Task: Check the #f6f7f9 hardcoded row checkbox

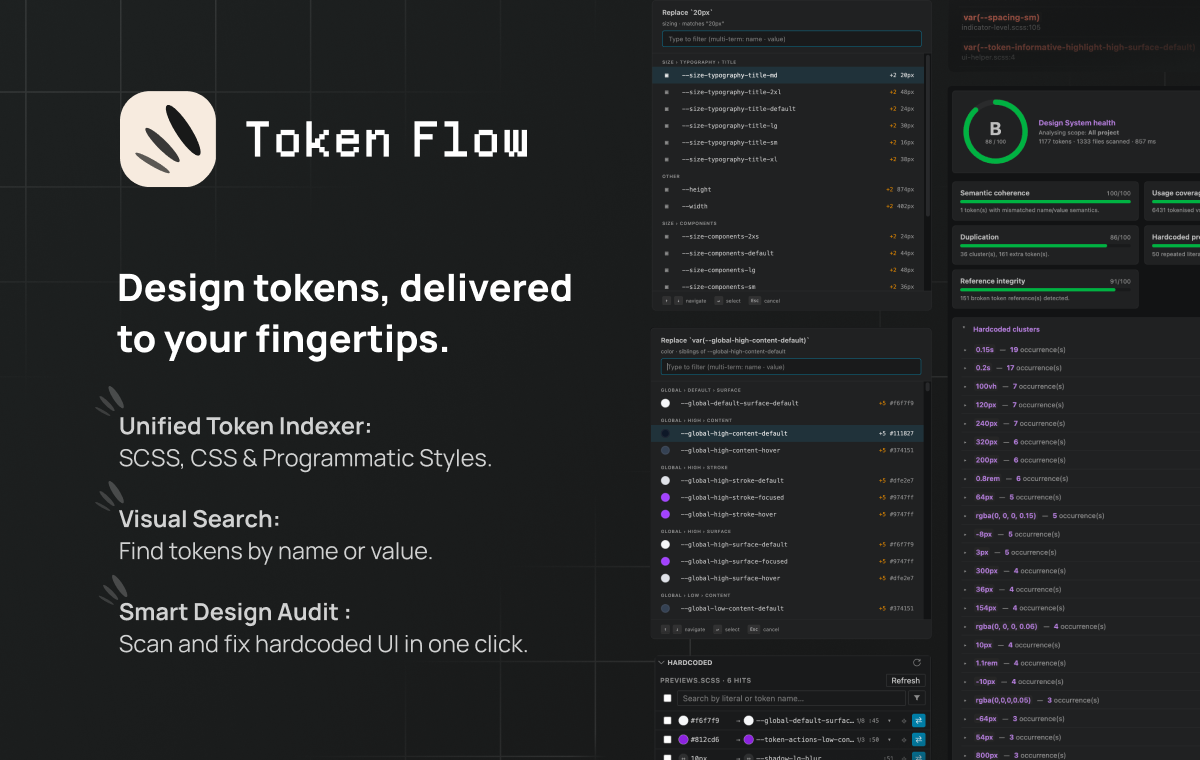Action: click(667, 720)
